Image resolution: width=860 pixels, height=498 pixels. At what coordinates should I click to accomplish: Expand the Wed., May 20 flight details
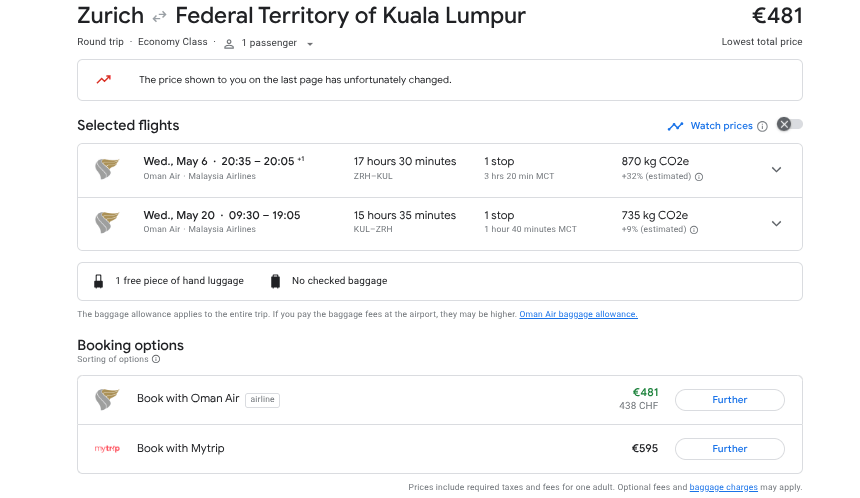(776, 223)
